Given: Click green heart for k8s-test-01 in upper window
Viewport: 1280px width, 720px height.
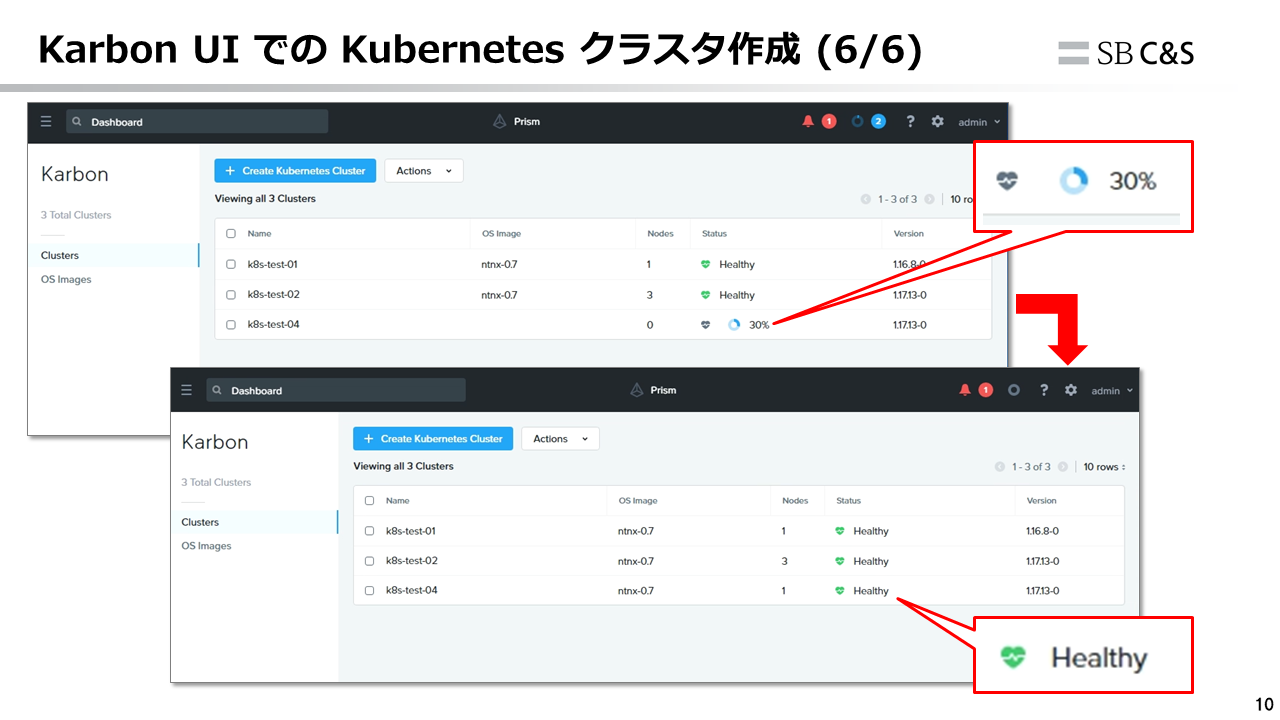Looking at the screenshot, I should click(x=706, y=264).
